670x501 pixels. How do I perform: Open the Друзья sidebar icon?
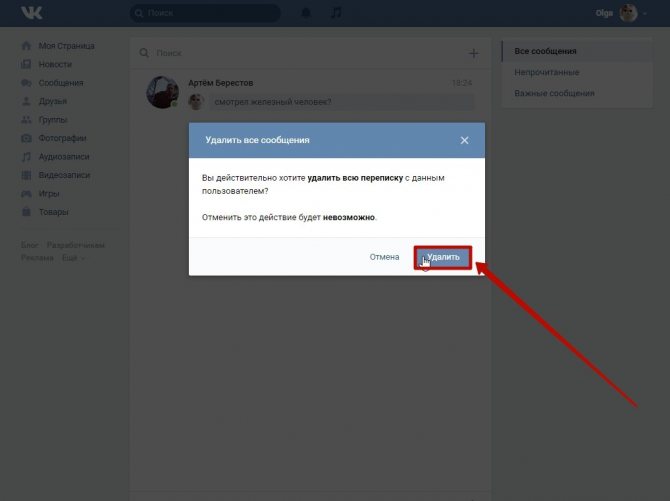pyautogui.click(x=26, y=101)
